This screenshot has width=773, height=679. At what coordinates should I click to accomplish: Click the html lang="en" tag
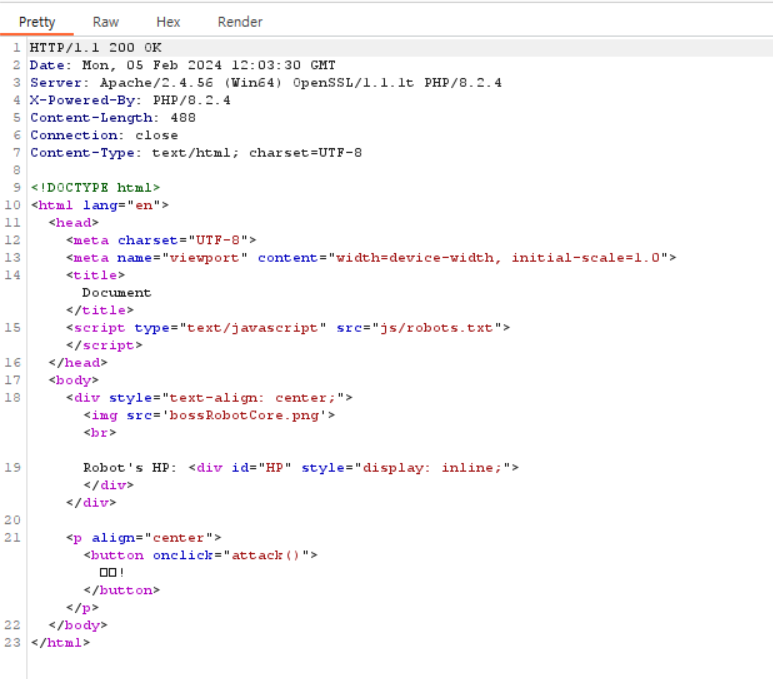tap(100, 205)
